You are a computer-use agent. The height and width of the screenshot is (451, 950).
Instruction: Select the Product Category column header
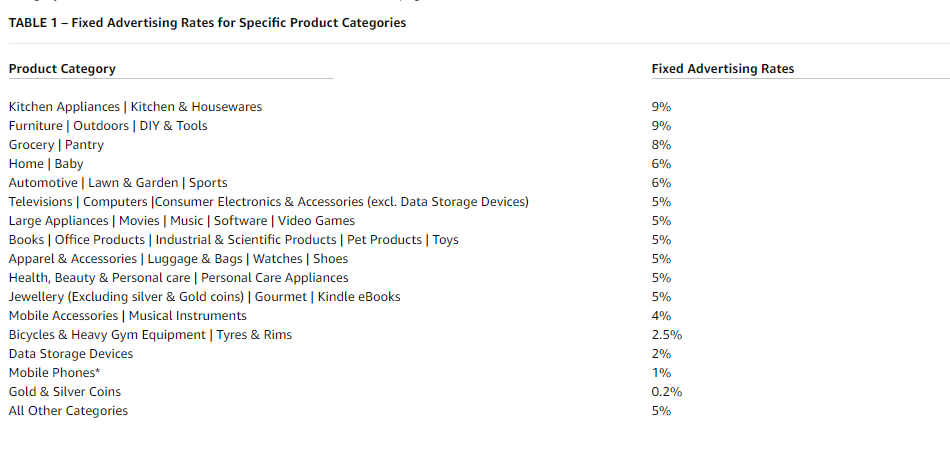click(x=62, y=69)
